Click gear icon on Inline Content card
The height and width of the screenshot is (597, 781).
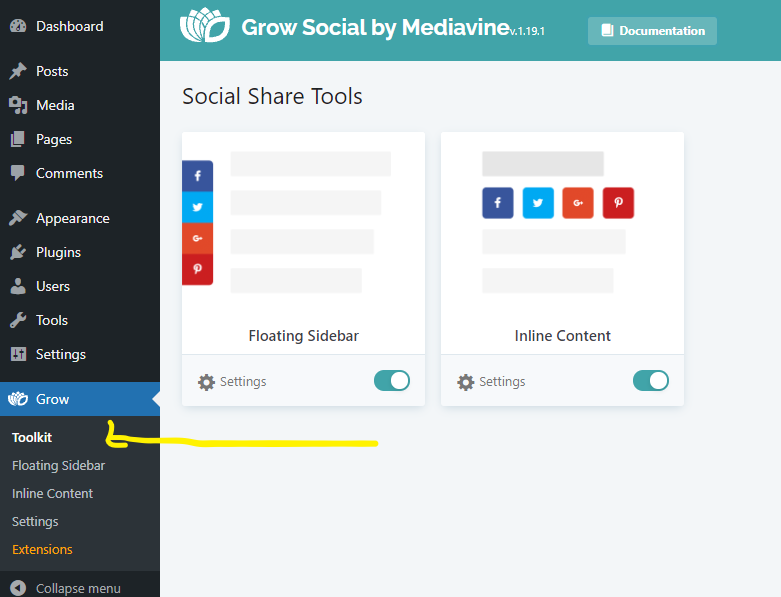(466, 382)
